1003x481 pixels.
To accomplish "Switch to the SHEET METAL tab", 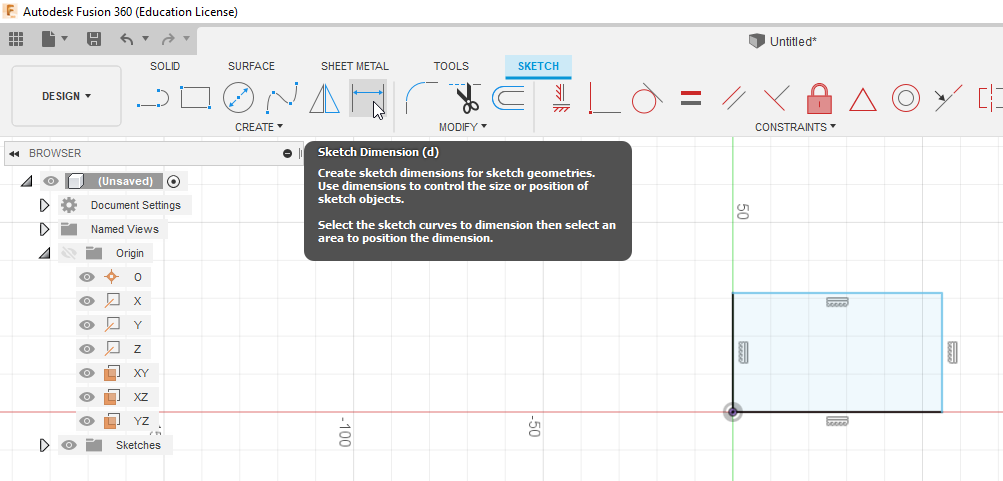I will point(354,66).
